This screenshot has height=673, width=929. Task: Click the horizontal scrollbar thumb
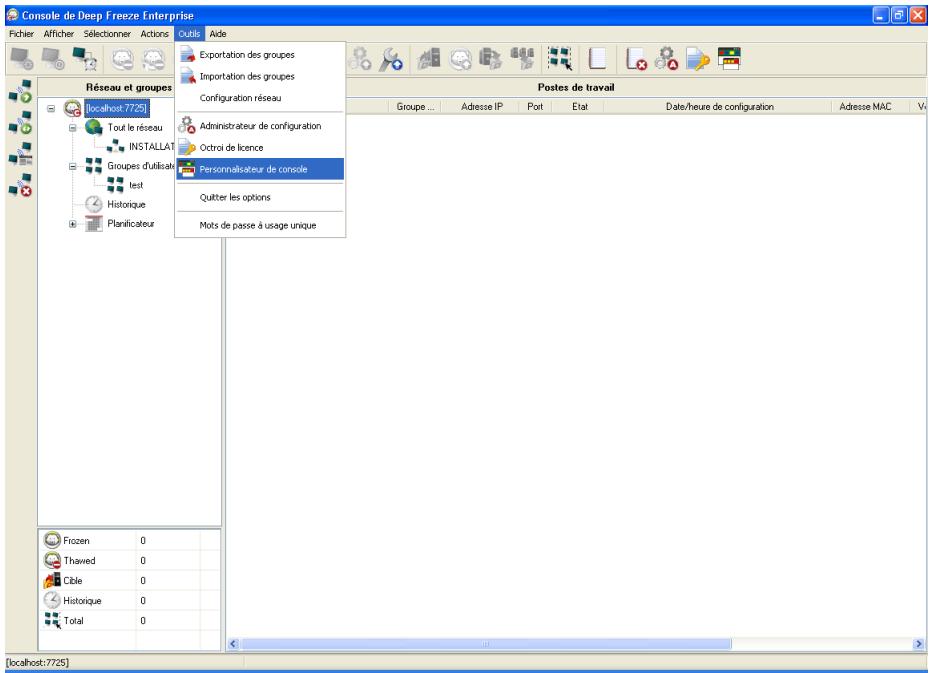(486, 644)
